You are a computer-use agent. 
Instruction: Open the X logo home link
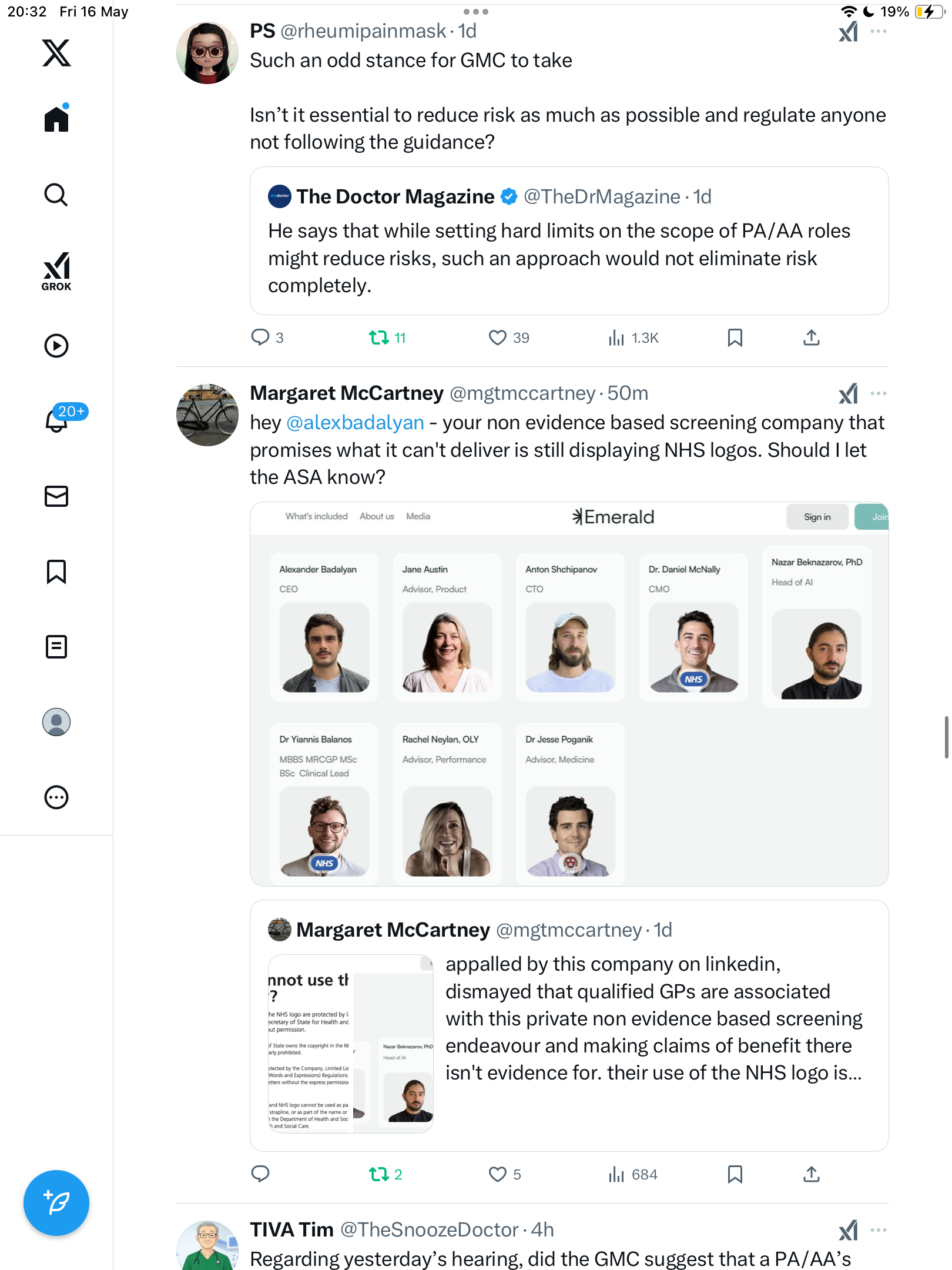(x=56, y=53)
